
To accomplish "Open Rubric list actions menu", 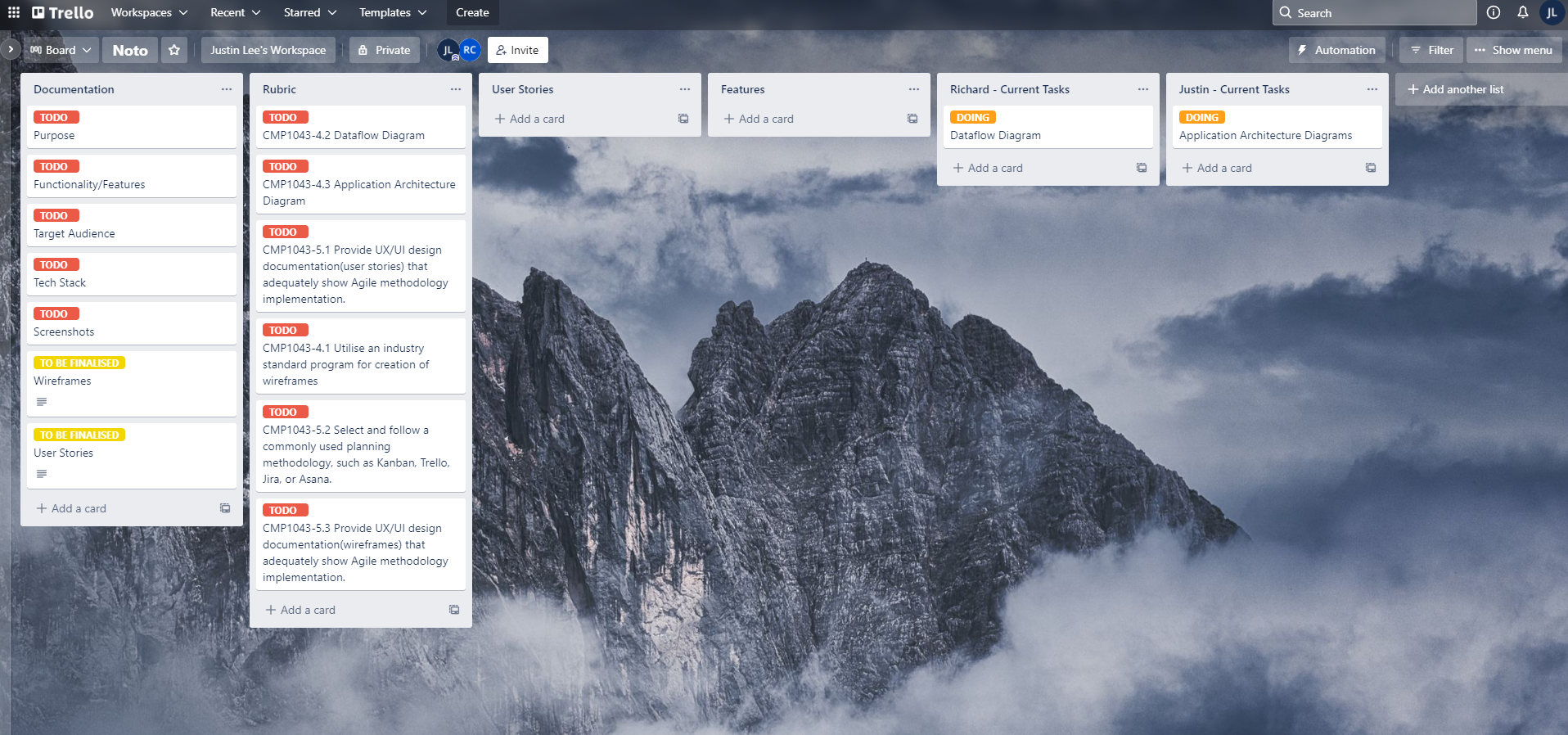I will [x=456, y=89].
